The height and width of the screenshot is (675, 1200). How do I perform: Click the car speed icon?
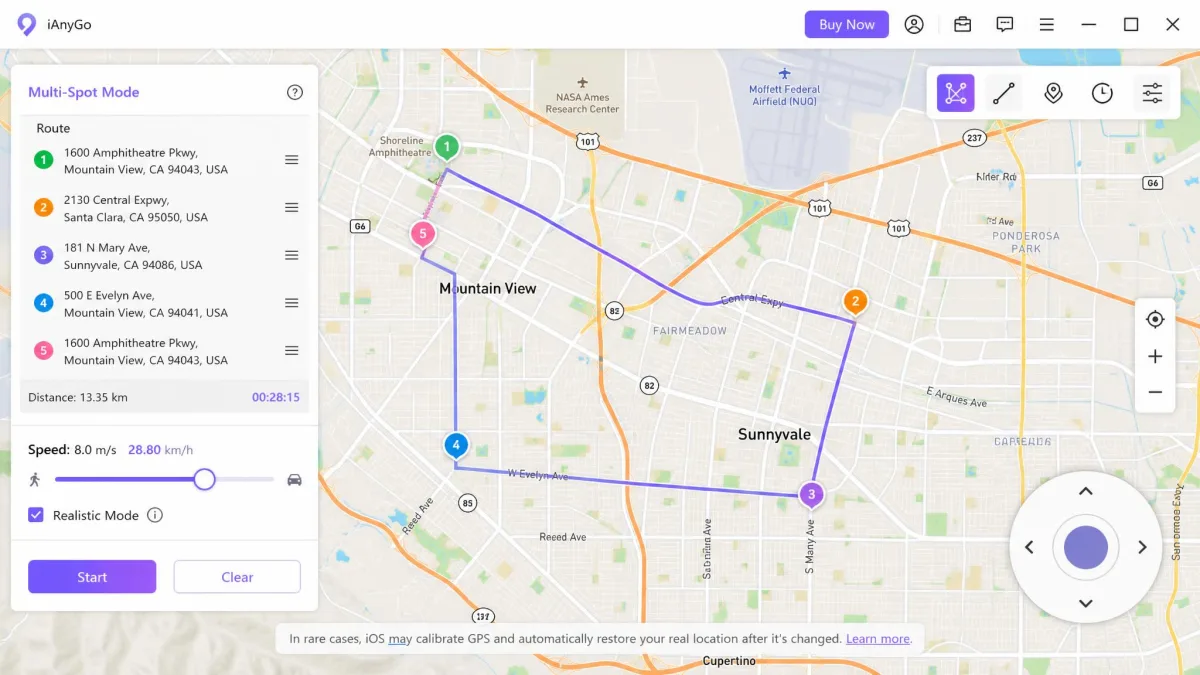pyautogui.click(x=294, y=480)
